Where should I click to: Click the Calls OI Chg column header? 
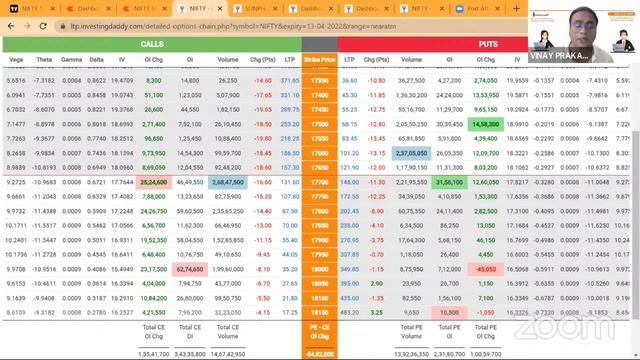[153, 60]
